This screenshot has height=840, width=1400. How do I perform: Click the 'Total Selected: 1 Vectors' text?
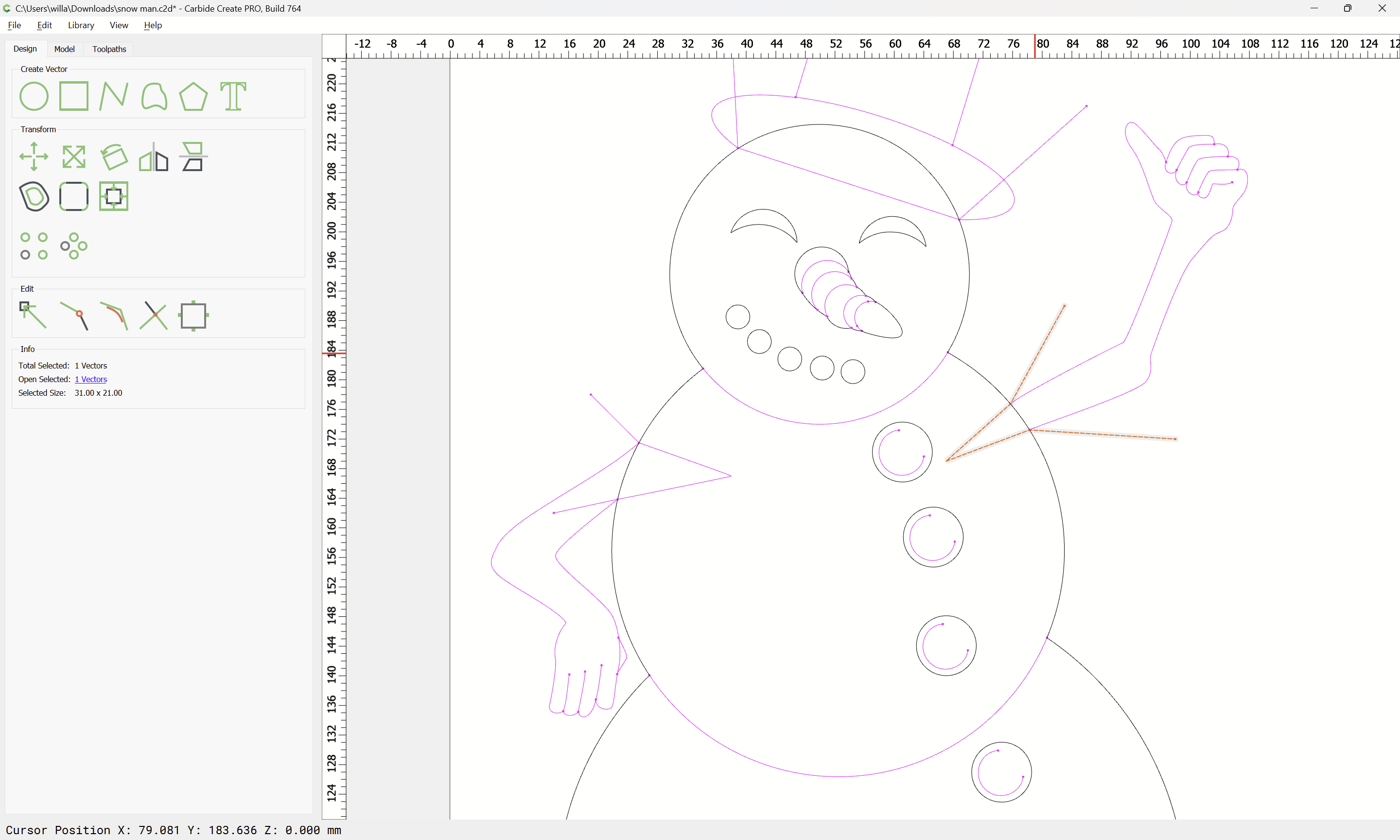pos(62,366)
